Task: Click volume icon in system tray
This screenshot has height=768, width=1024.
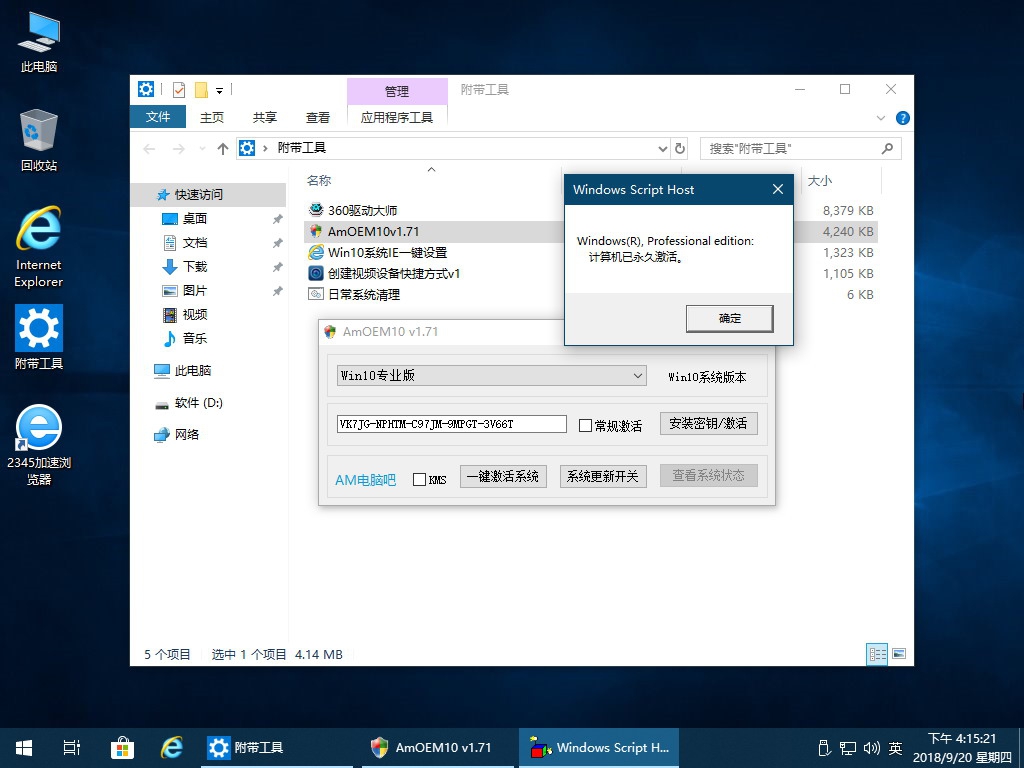Action: point(871,748)
